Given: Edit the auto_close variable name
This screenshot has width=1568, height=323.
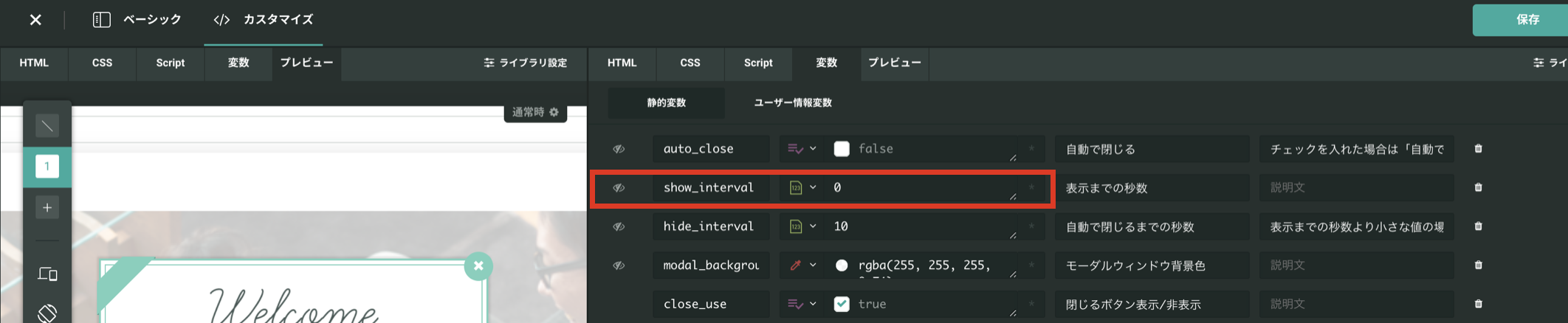Looking at the screenshot, I should coord(711,149).
